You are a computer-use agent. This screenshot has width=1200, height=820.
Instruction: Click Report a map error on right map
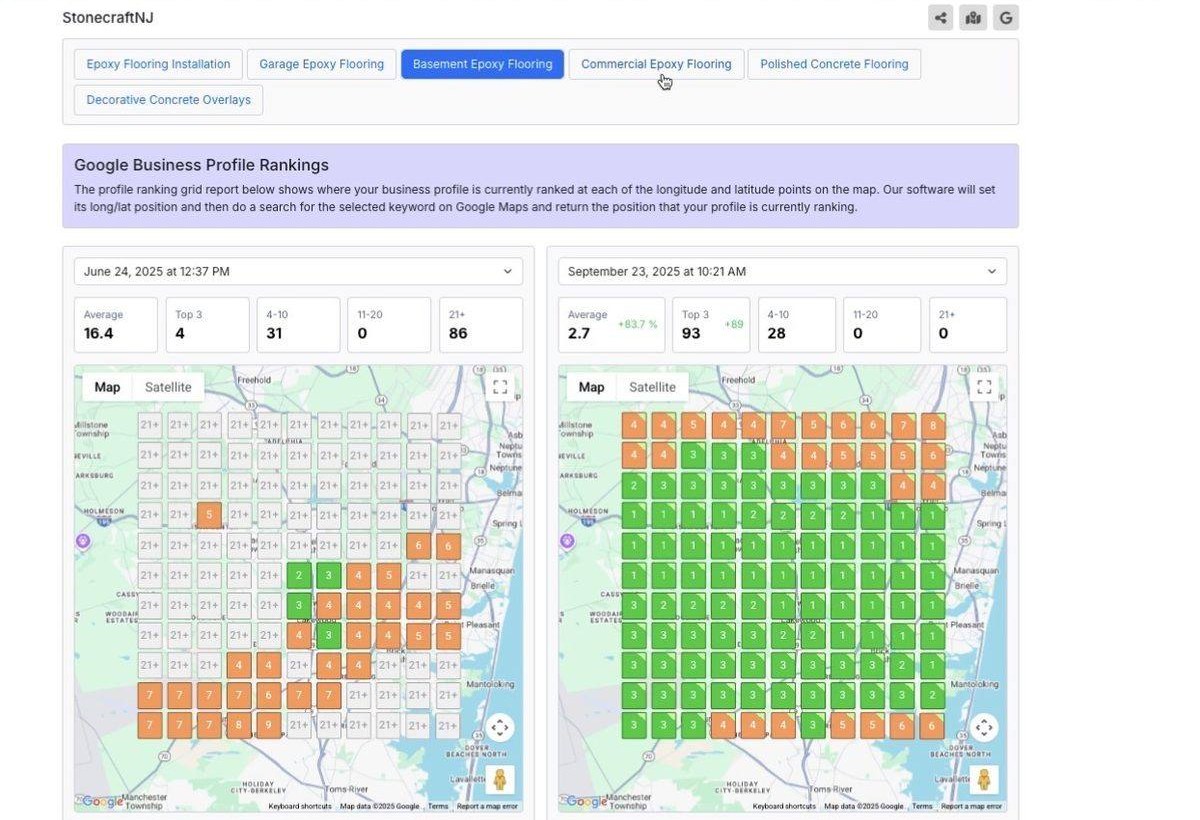972,806
